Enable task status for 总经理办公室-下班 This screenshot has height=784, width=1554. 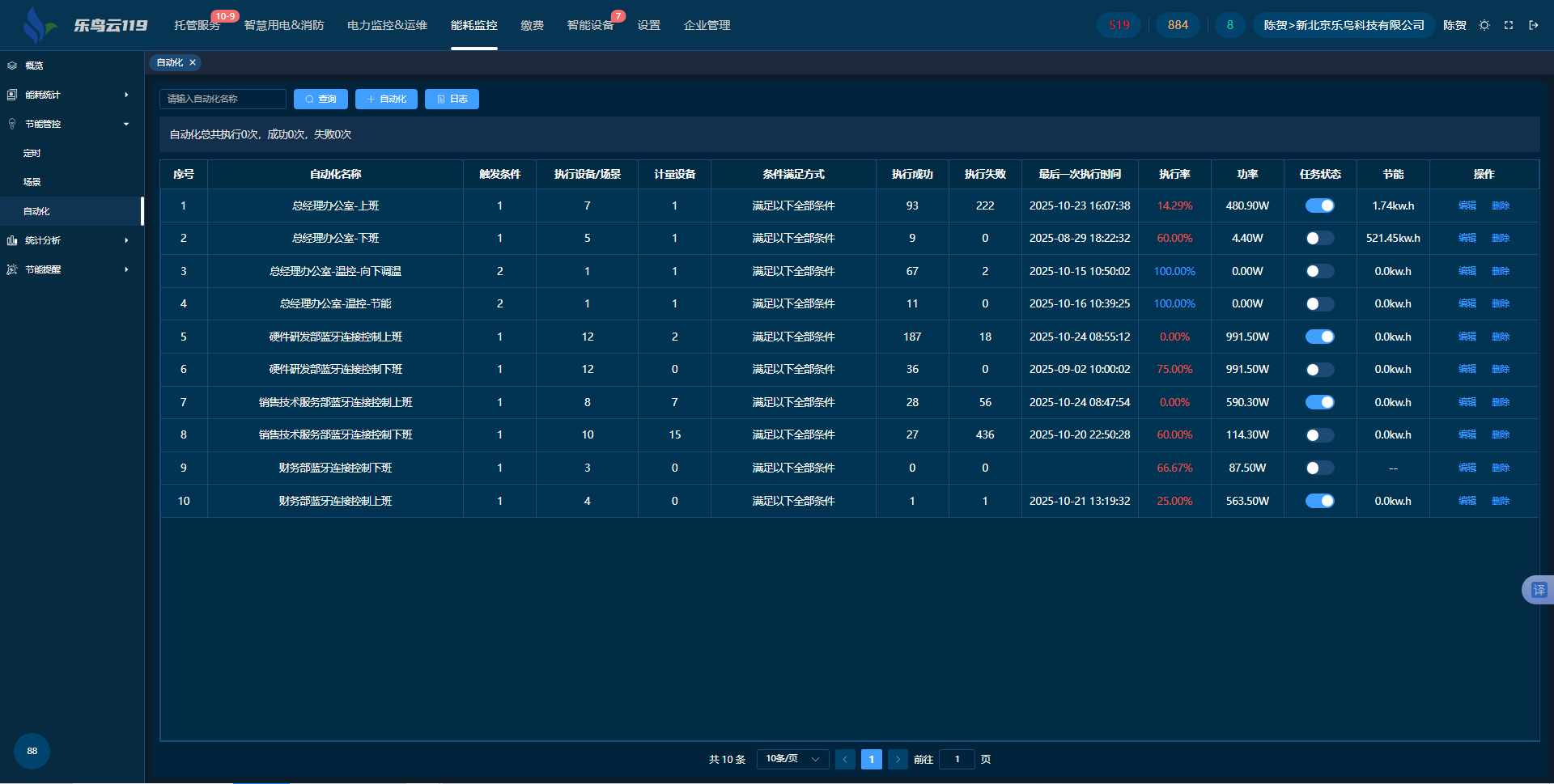pos(1319,239)
